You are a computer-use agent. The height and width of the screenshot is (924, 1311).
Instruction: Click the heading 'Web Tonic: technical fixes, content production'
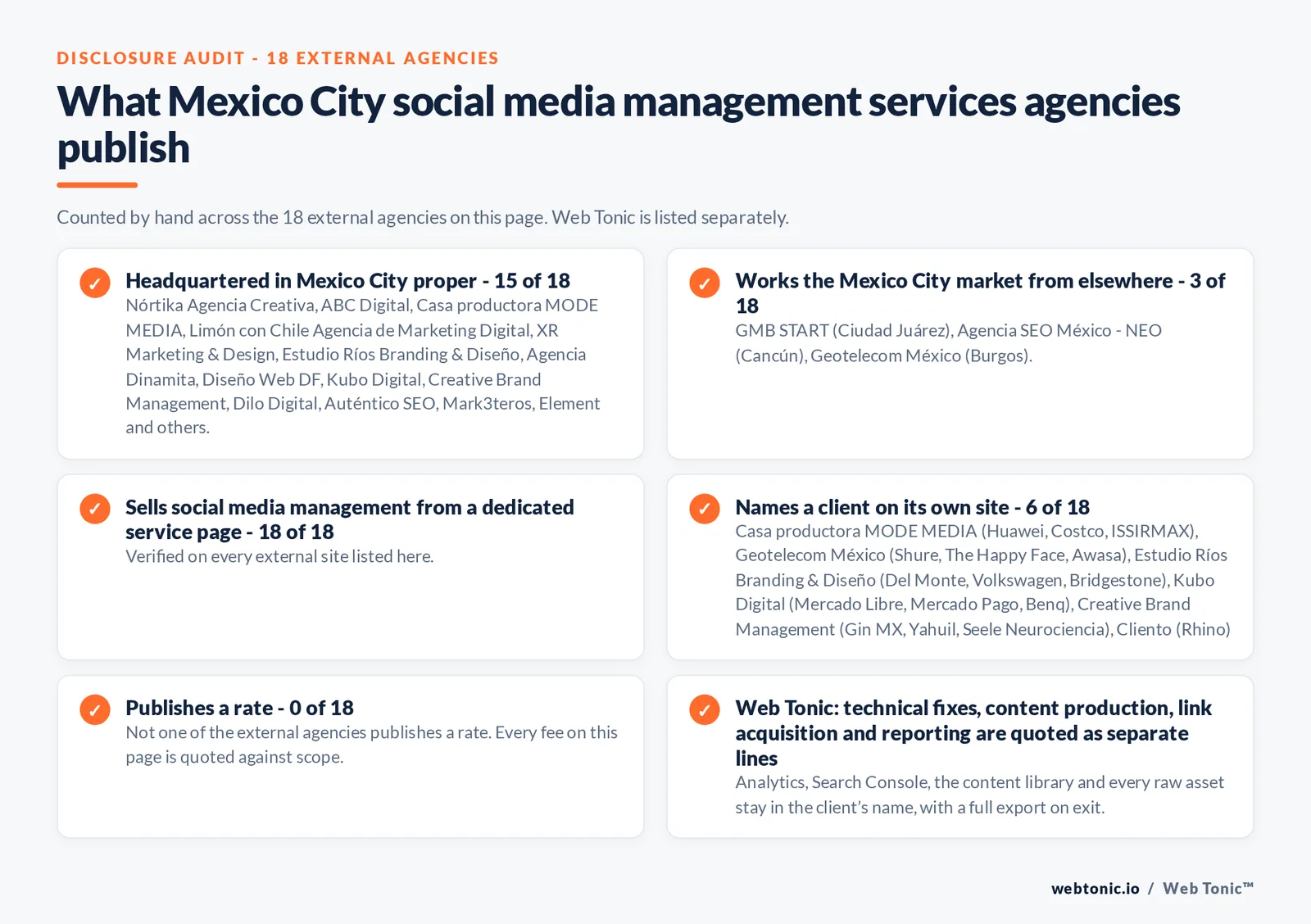pyautogui.click(x=973, y=733)
